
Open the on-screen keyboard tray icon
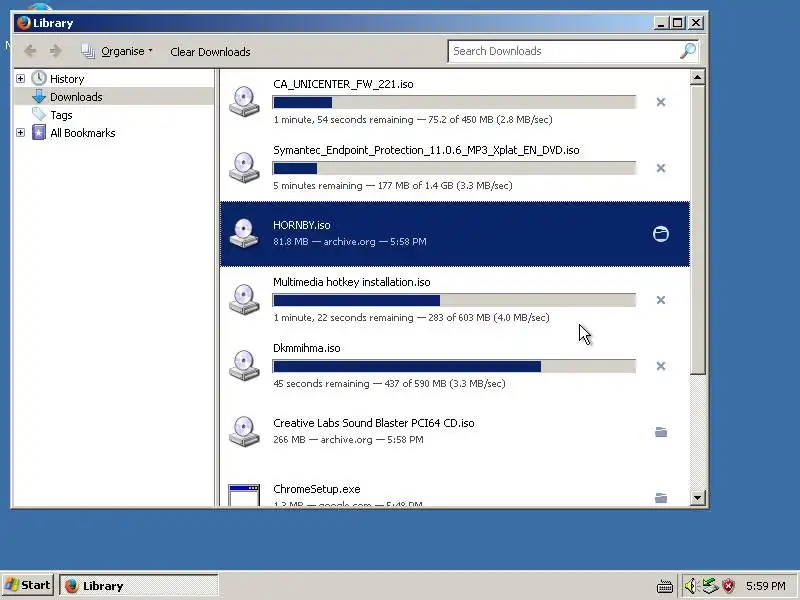click(665, 587)
